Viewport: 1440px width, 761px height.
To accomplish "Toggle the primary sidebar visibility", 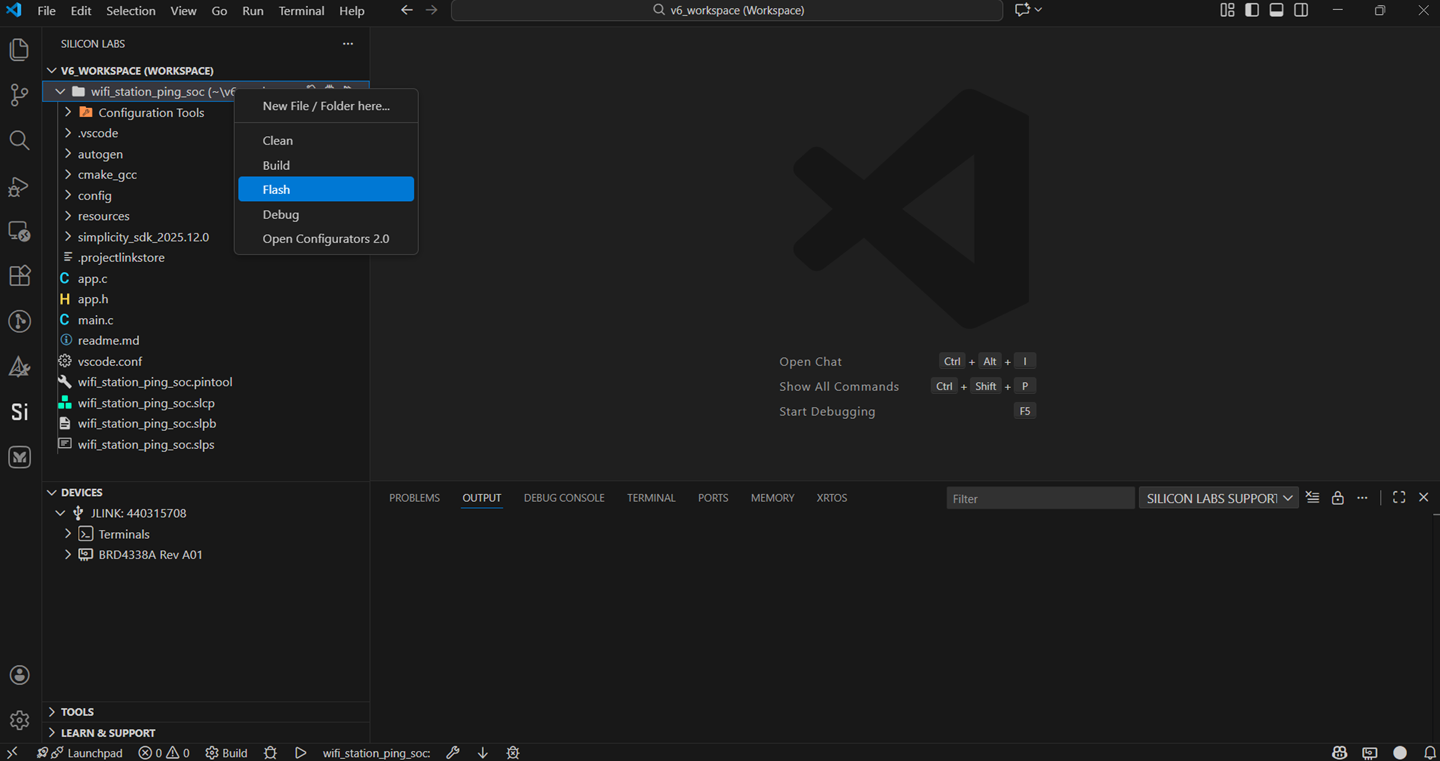I will click(x=1252, y=10).
